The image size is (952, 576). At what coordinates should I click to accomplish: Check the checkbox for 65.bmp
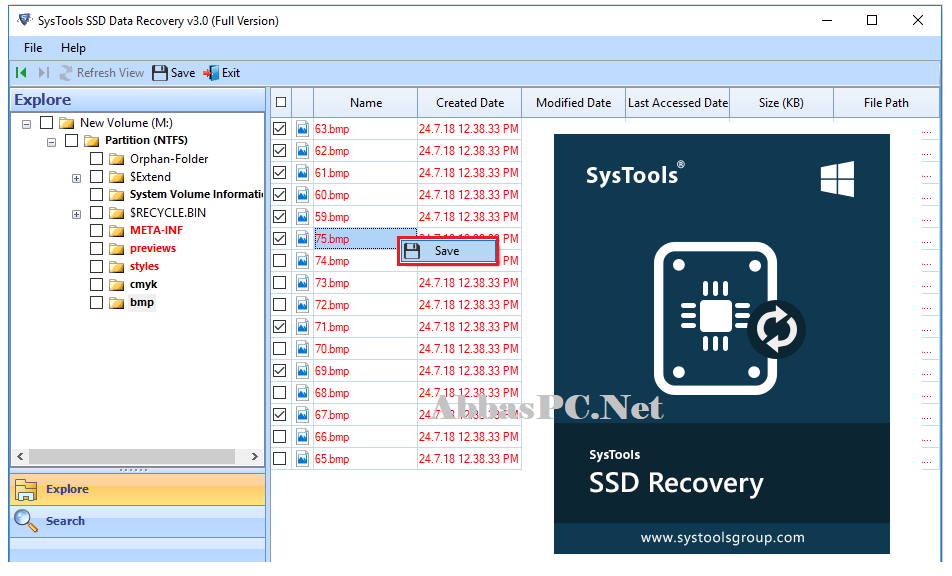(x=280, y=459)
